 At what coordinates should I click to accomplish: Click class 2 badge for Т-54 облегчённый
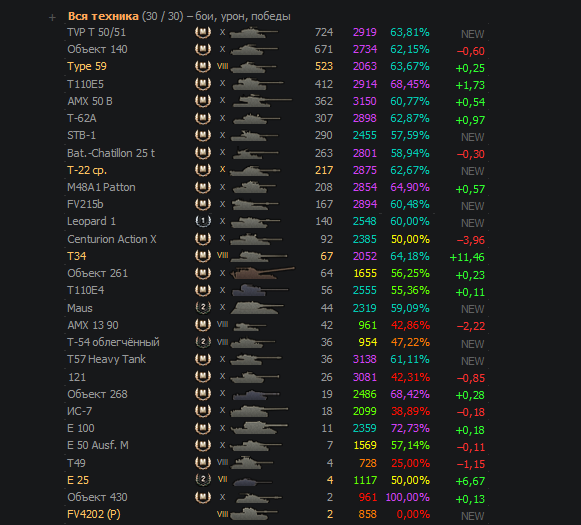click(203, 342)
